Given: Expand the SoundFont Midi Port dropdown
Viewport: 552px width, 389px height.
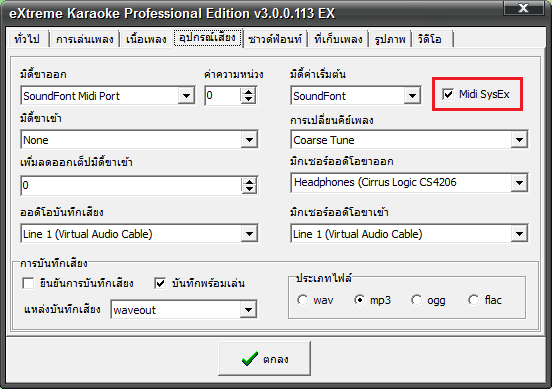Looking at the screenshot, I should tap(186, 95).
